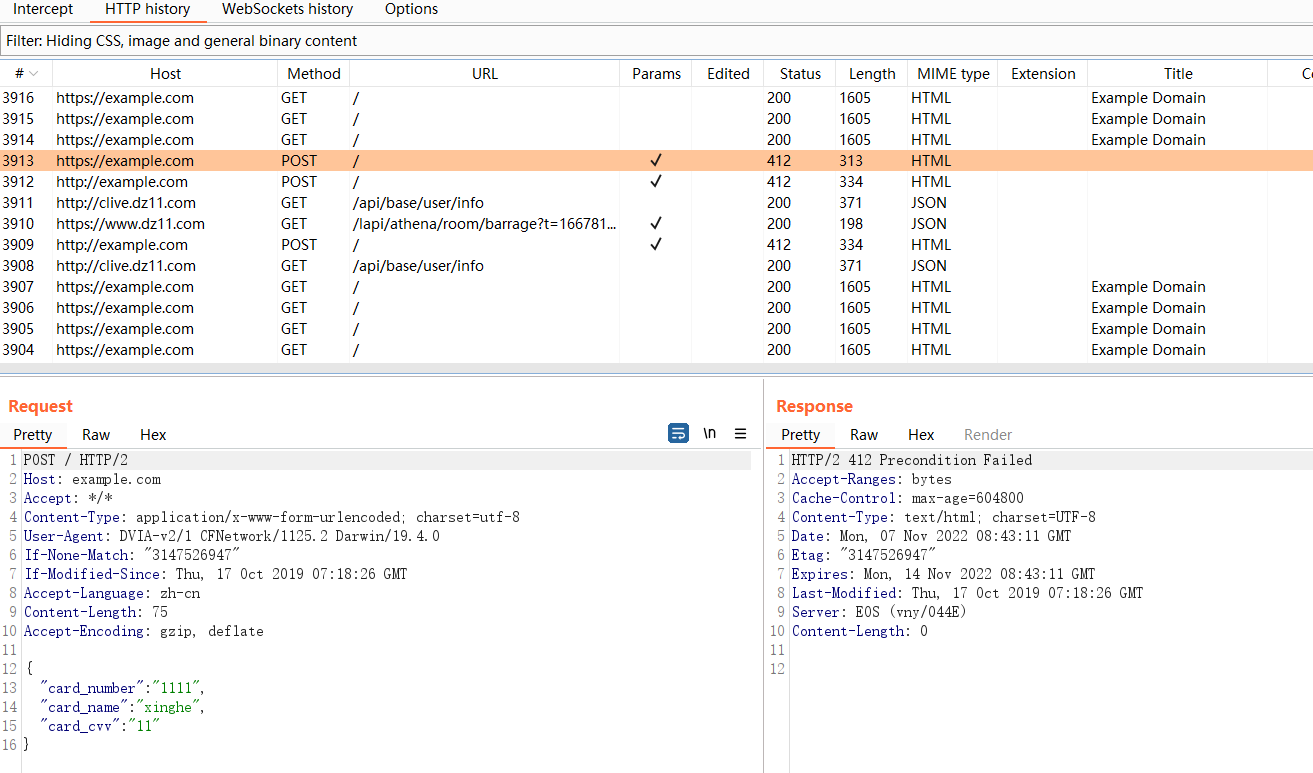Click the filter bar hiding CSS content
Image resolution: width=1313 pixels, height=773 pixels.
tap(656, 41)
